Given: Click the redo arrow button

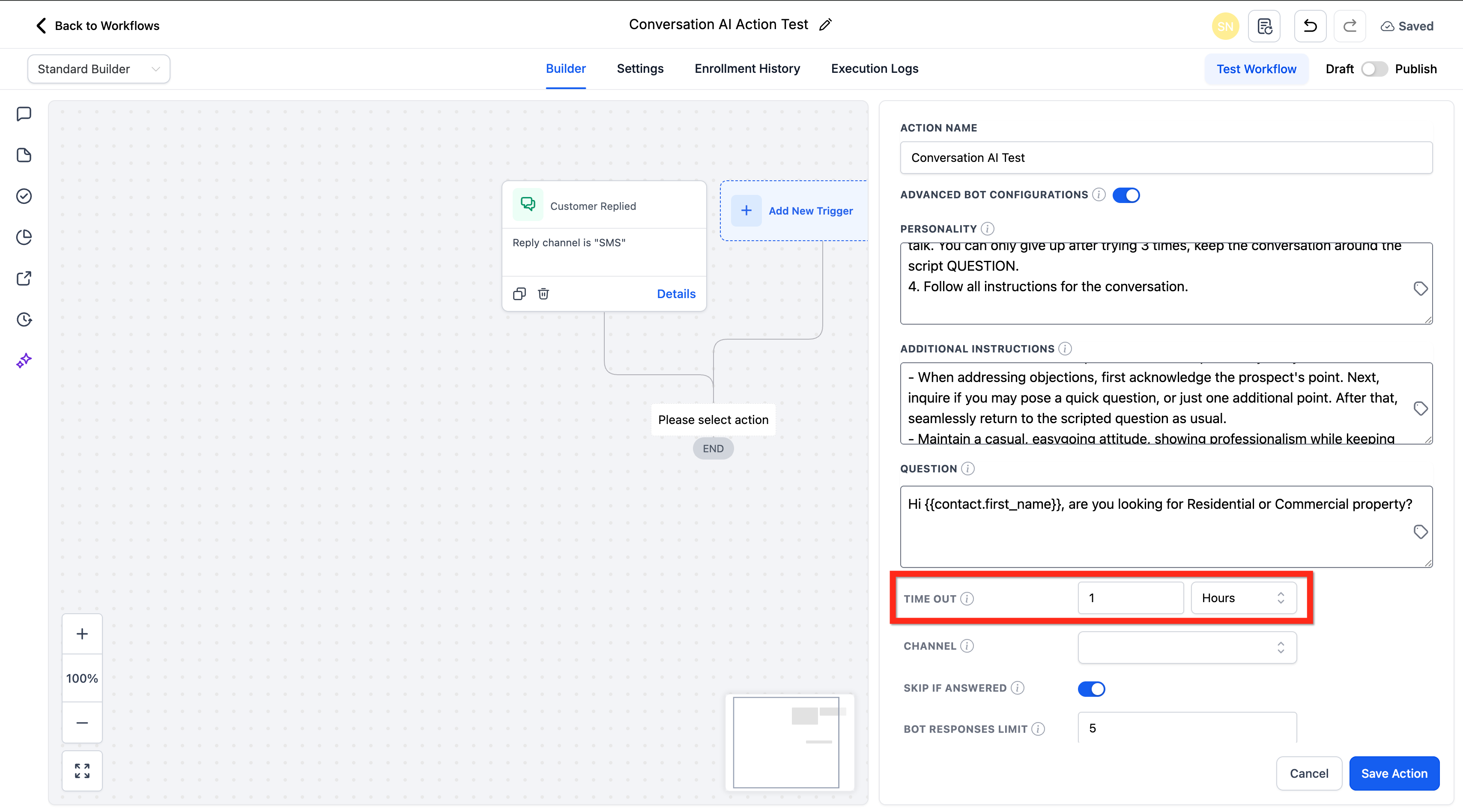Looking at the screenshot, I should pyautogui.click(x=1350, y=26).
